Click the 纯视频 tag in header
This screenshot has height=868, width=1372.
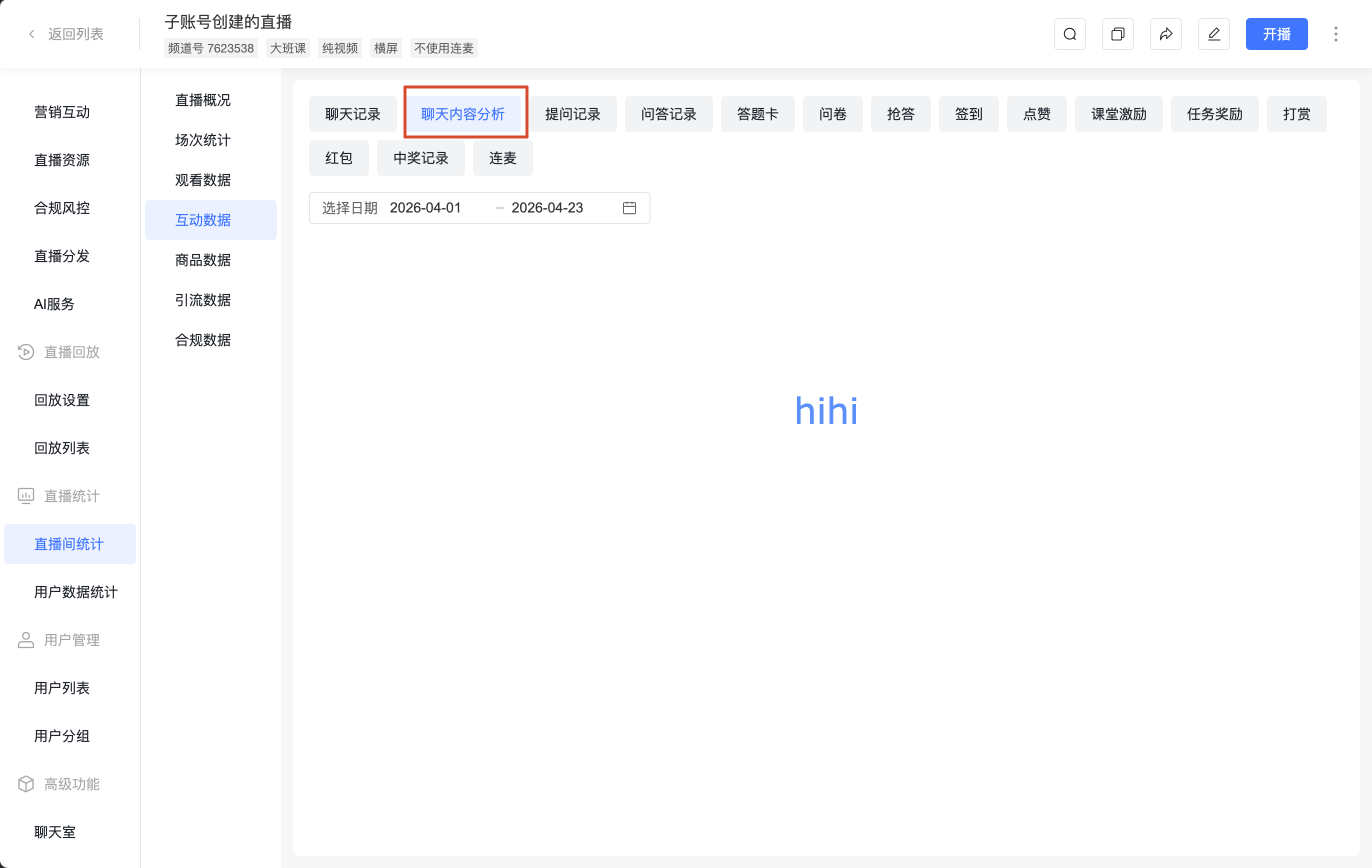tap(339, 48)
